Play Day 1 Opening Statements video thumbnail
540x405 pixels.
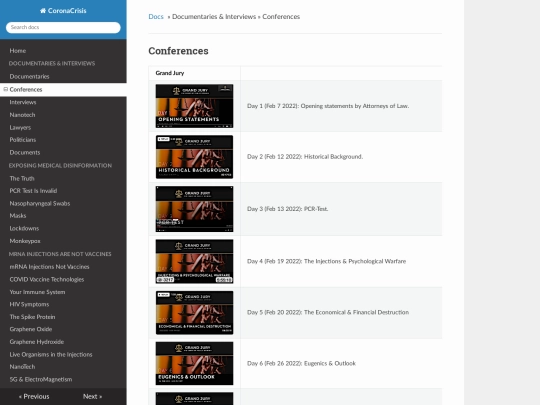point(194,106)
